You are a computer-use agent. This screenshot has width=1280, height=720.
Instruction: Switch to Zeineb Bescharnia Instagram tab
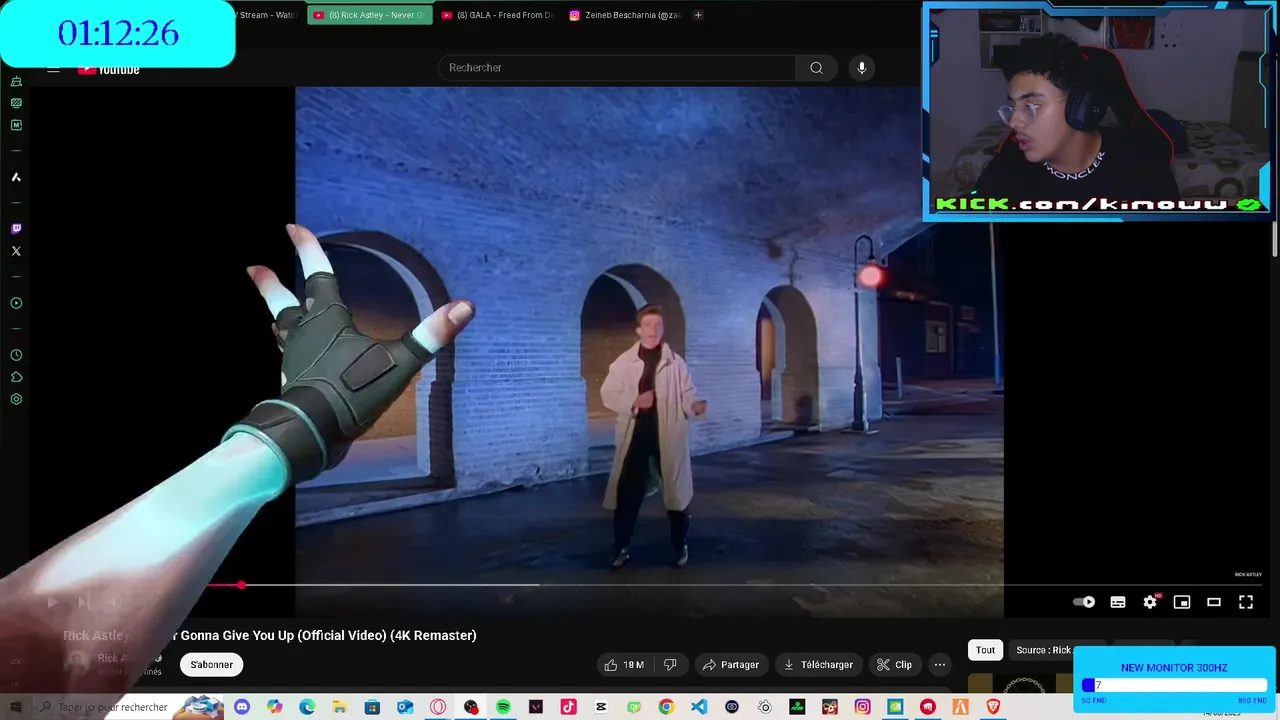(625, 15)
